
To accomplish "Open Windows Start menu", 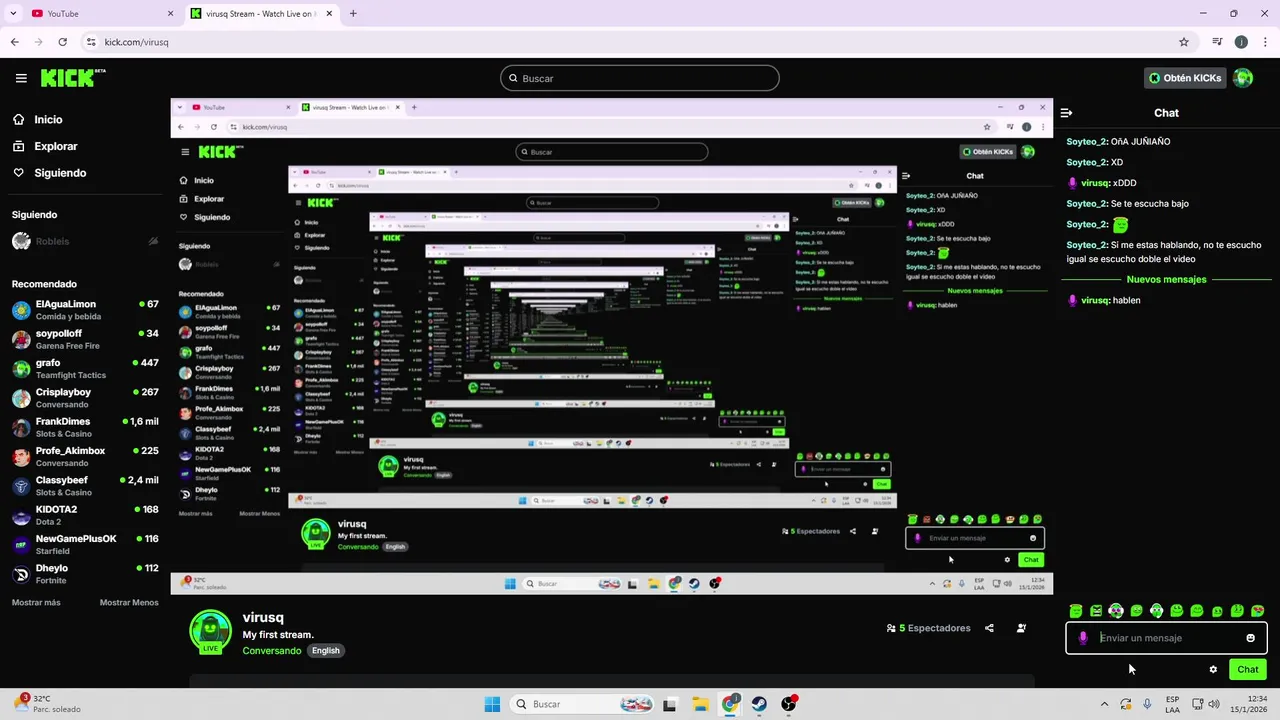I will [x=492, y=704].
